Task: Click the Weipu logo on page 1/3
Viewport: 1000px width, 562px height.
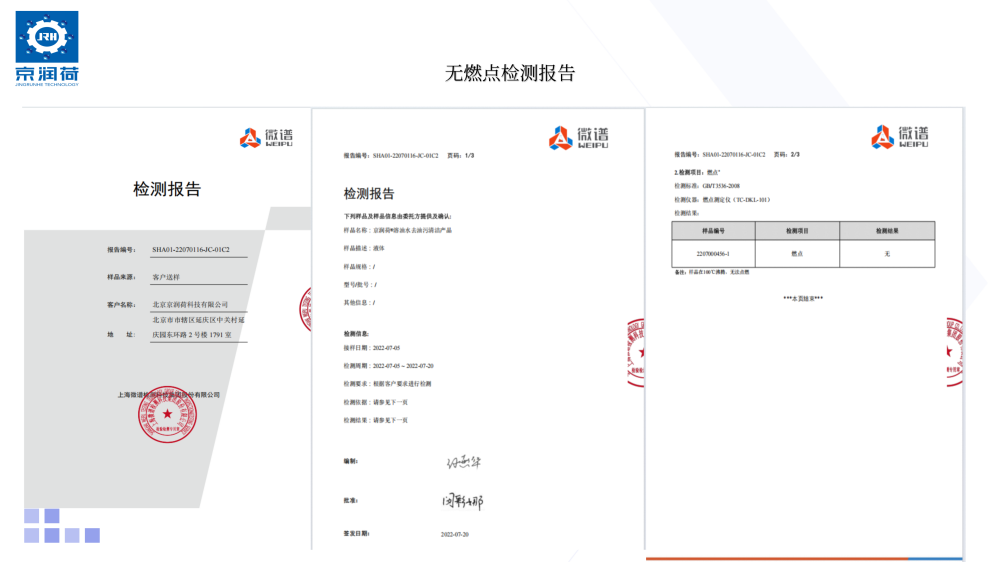Action: pyautogui.click(x=578, y=138)
